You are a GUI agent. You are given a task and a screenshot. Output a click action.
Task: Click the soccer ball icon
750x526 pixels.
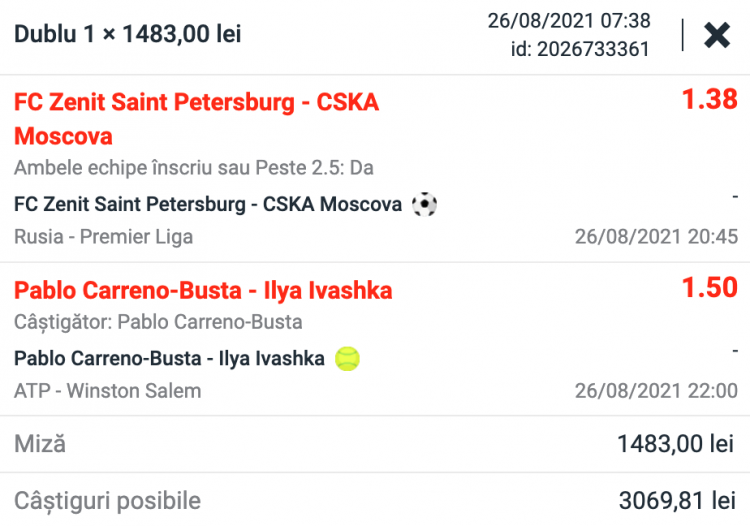(424, 205)
